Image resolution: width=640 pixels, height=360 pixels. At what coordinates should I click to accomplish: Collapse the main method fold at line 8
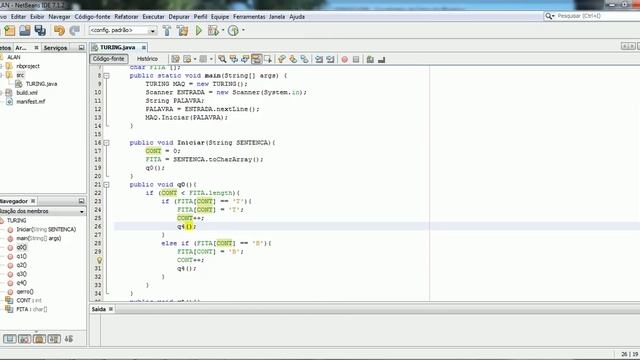click(x=106, y=76)
